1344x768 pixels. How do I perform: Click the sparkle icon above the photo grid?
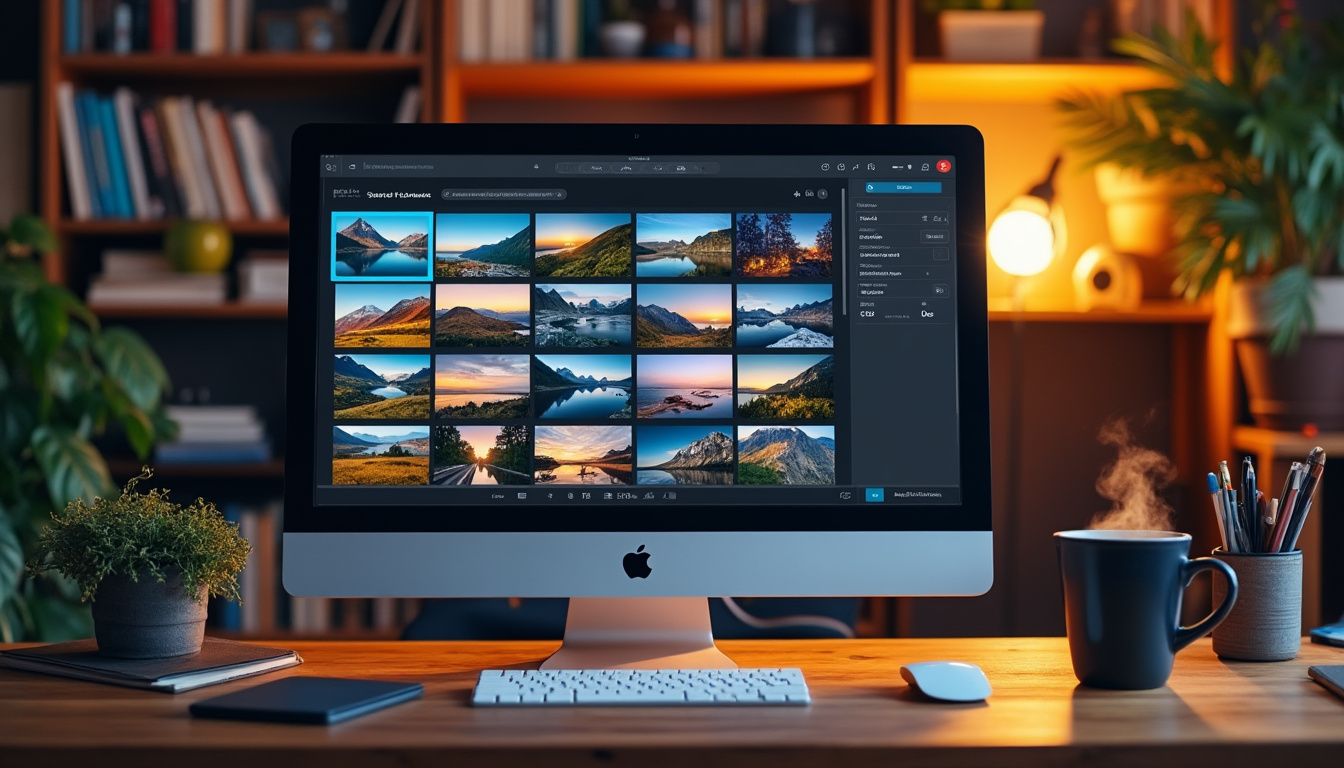click(x=797, y=194)
